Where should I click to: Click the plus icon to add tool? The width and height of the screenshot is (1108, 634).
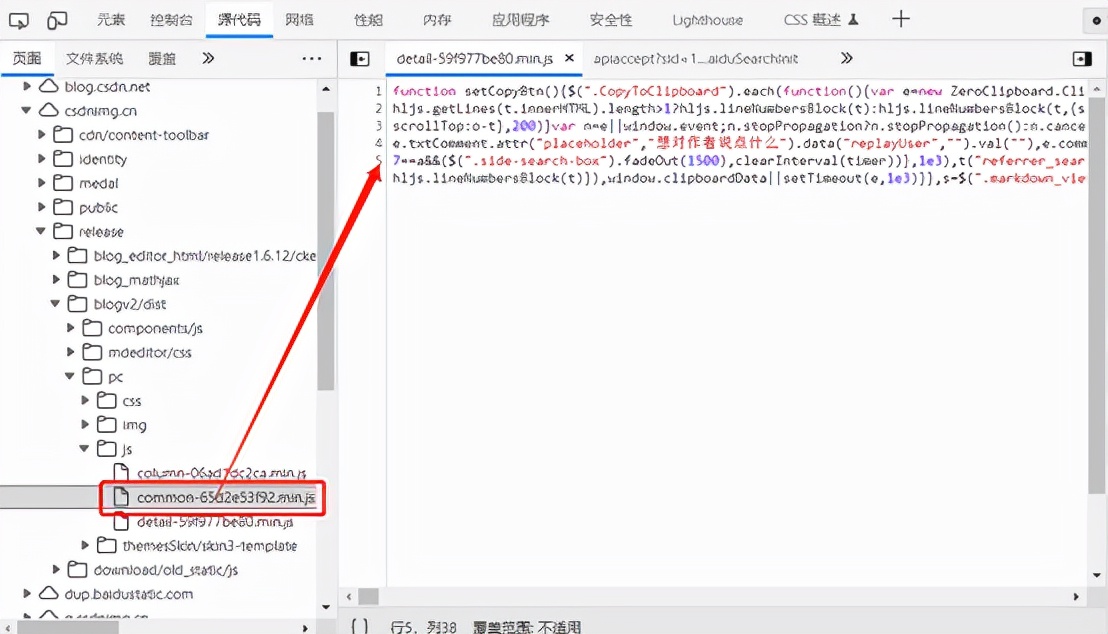[900, 19]
